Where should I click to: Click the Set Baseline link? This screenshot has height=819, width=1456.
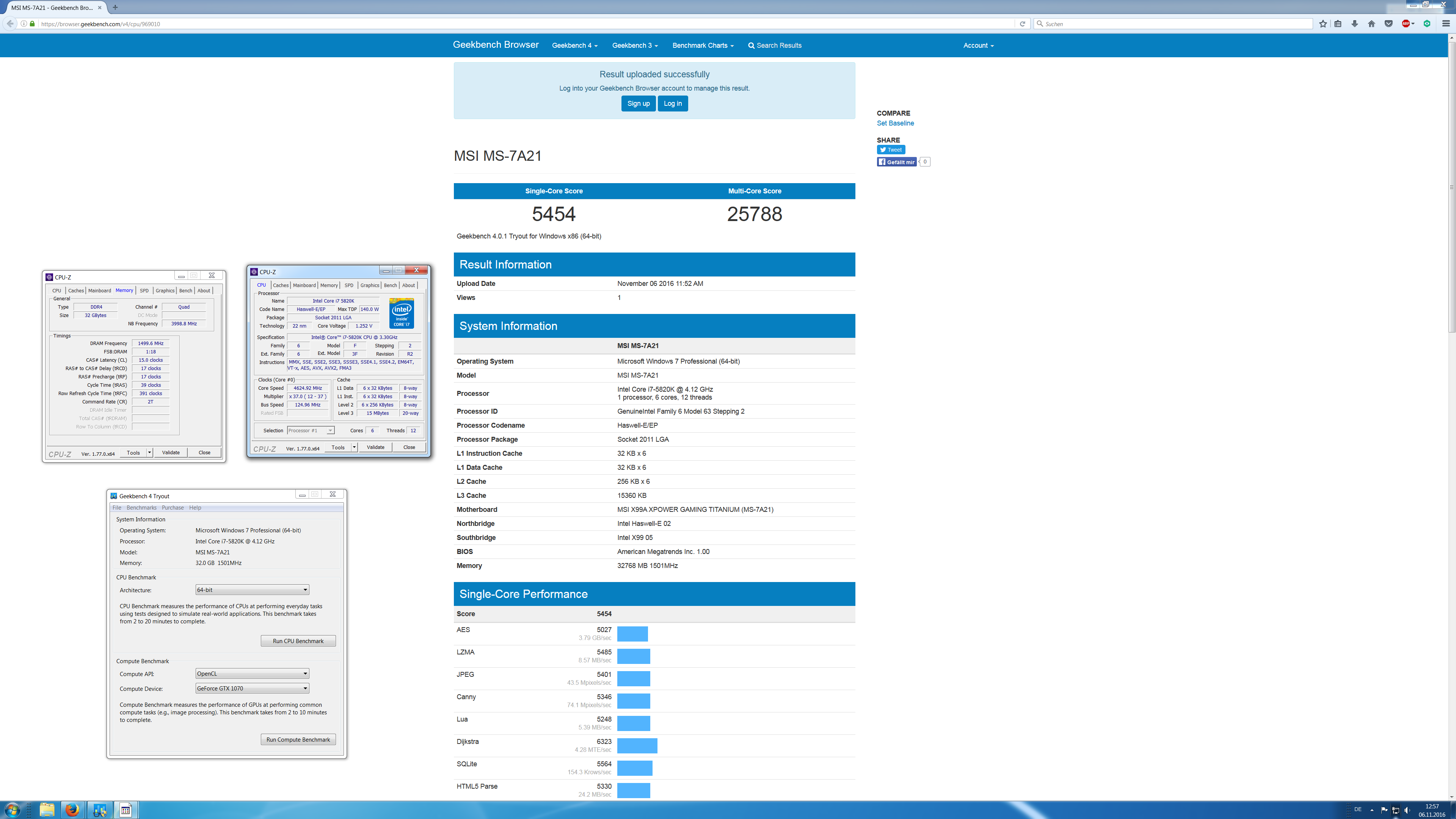click(895, 123)
